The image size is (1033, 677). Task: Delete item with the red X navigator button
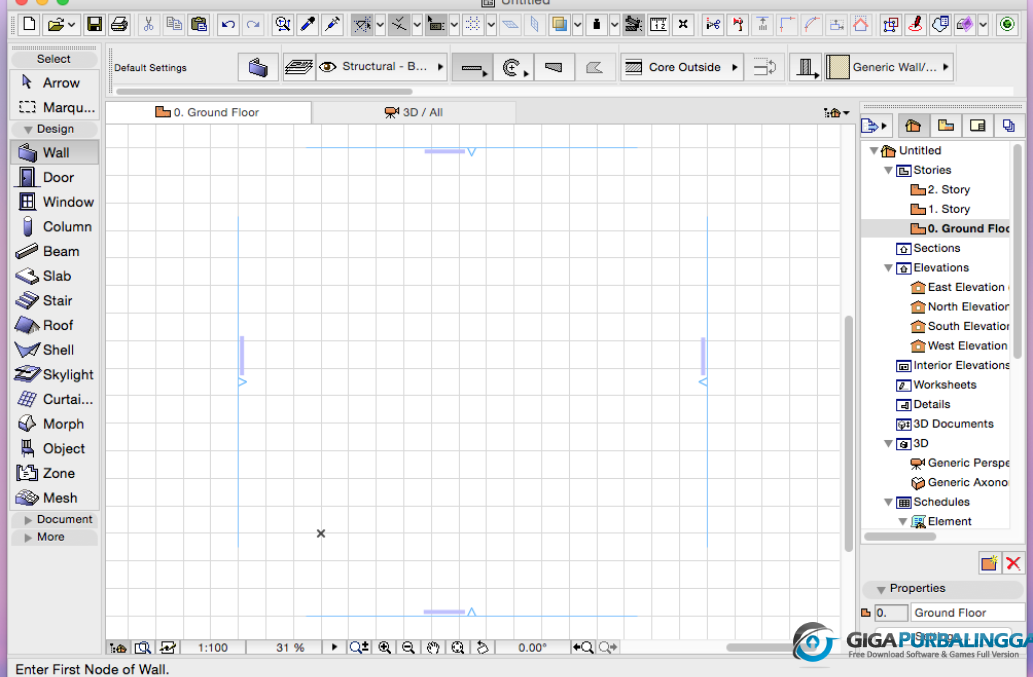click(1013, 563)
